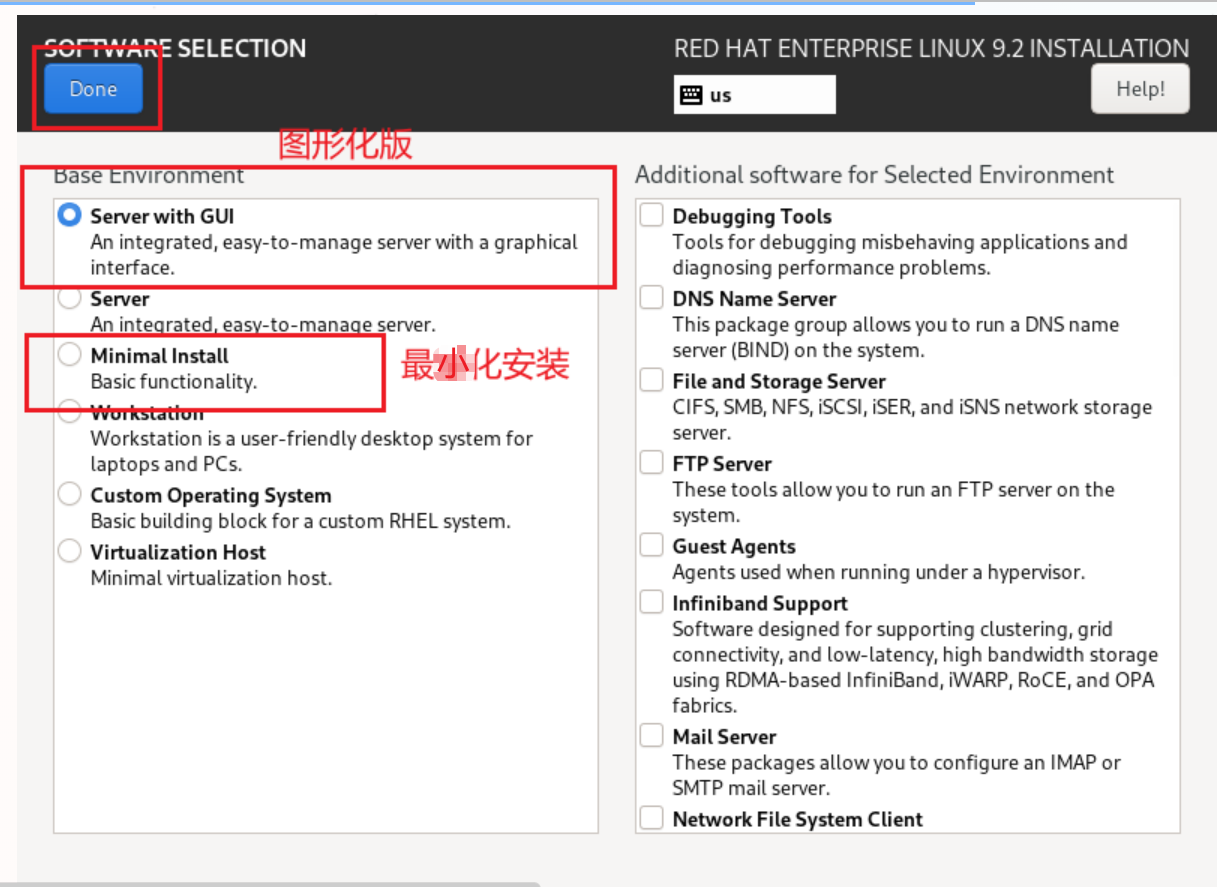
Task: Click 'Agents used when running under a hypervisor.'
Action: click(x=878, y=573)
